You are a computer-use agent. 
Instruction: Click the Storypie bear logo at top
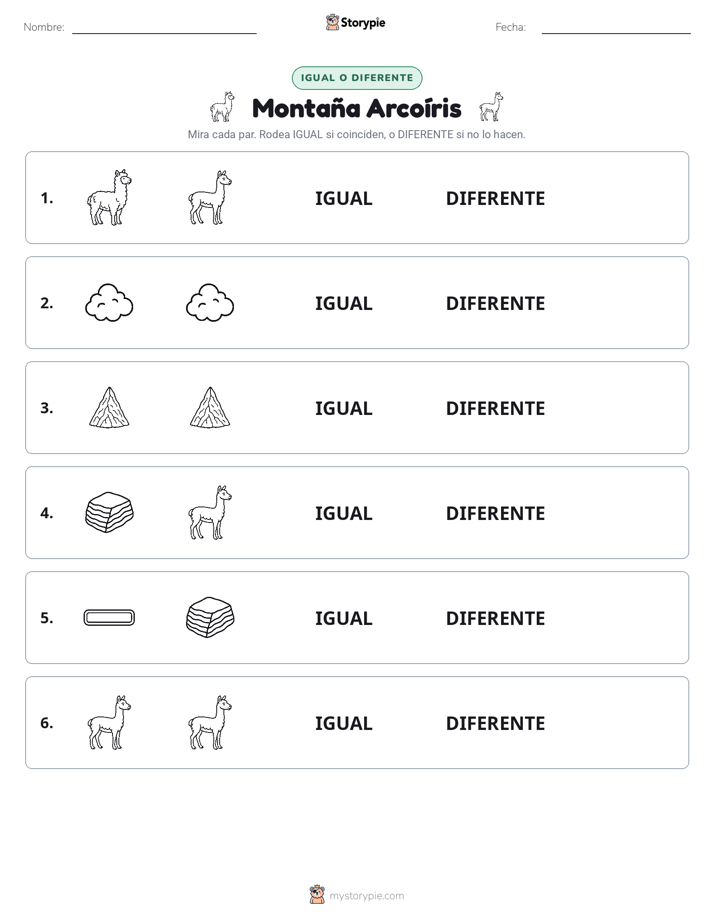pos(333,22)
